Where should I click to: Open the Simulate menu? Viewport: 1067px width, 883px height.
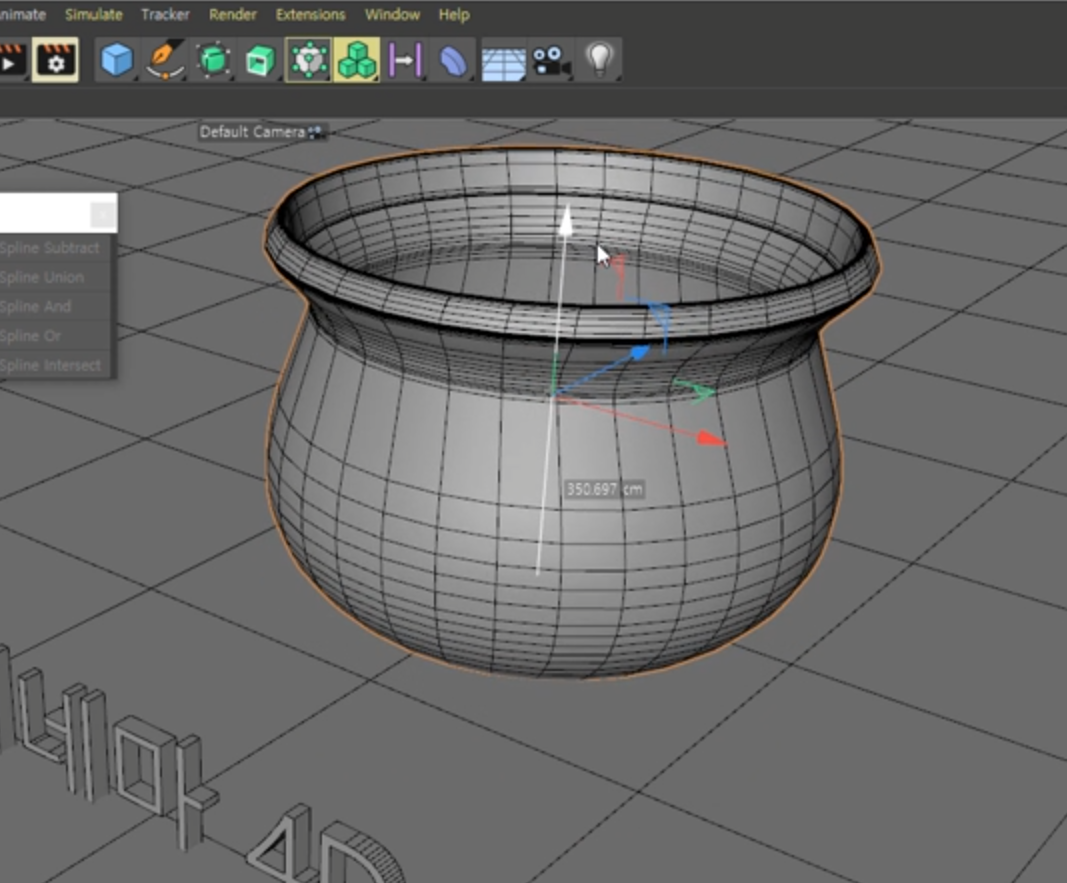click(93, 14)
